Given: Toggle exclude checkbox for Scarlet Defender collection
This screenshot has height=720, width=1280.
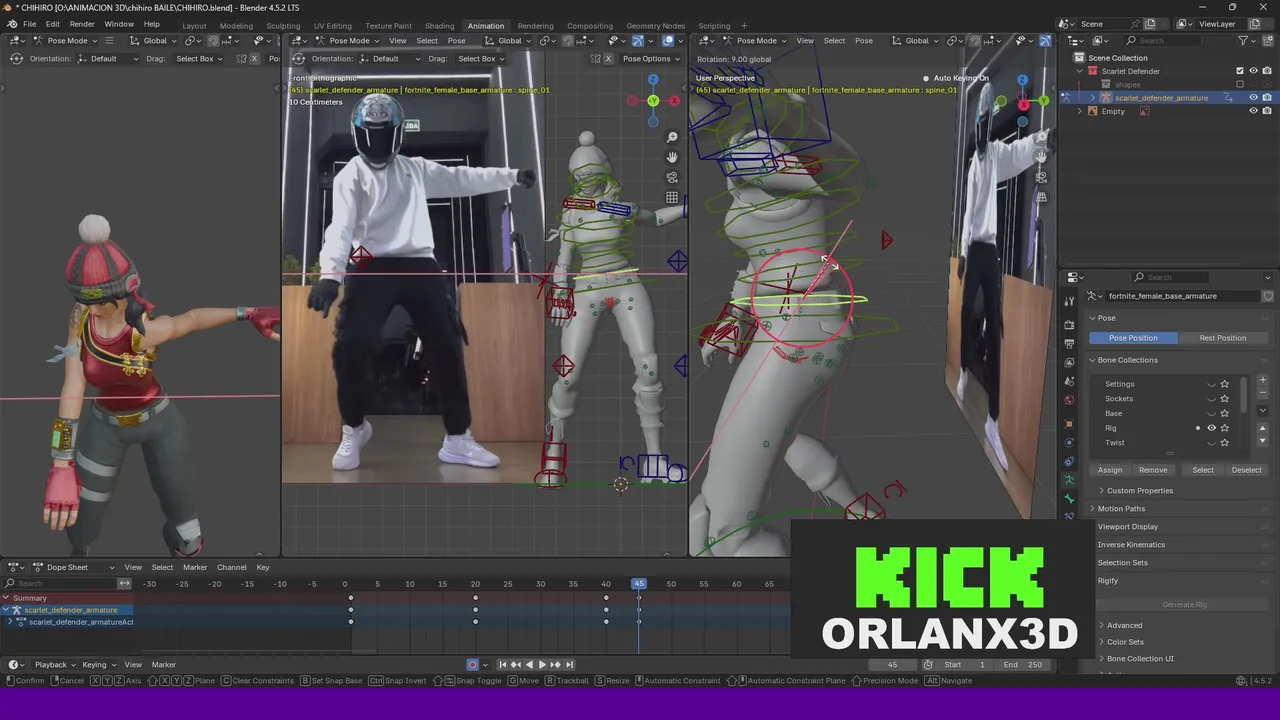Looking at the screenshot, I should click(x=1240, y=71).
